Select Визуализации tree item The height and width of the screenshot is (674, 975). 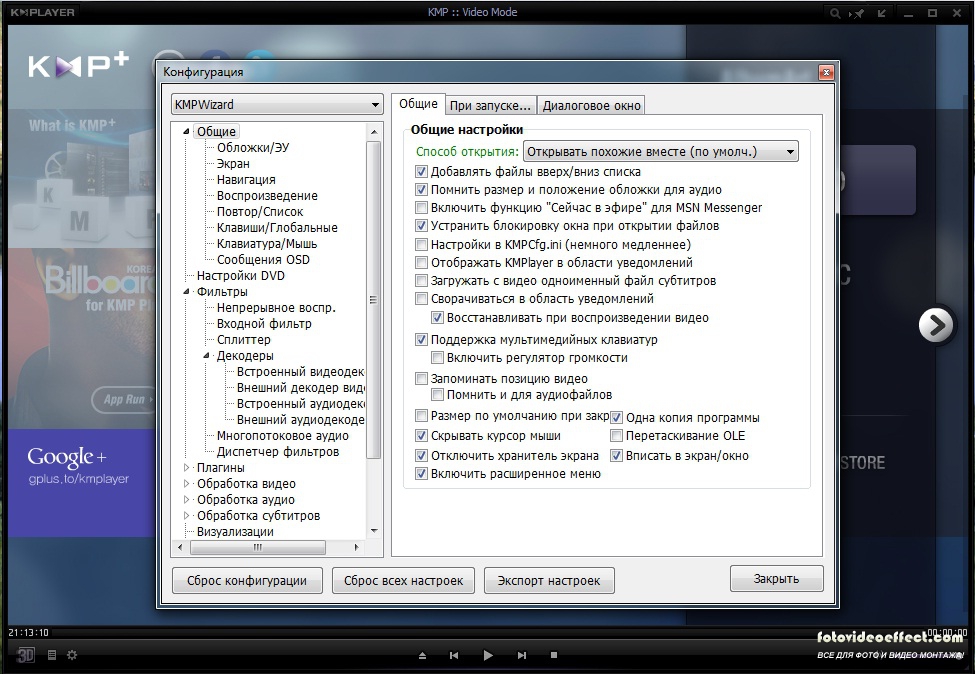coord(235,532)
